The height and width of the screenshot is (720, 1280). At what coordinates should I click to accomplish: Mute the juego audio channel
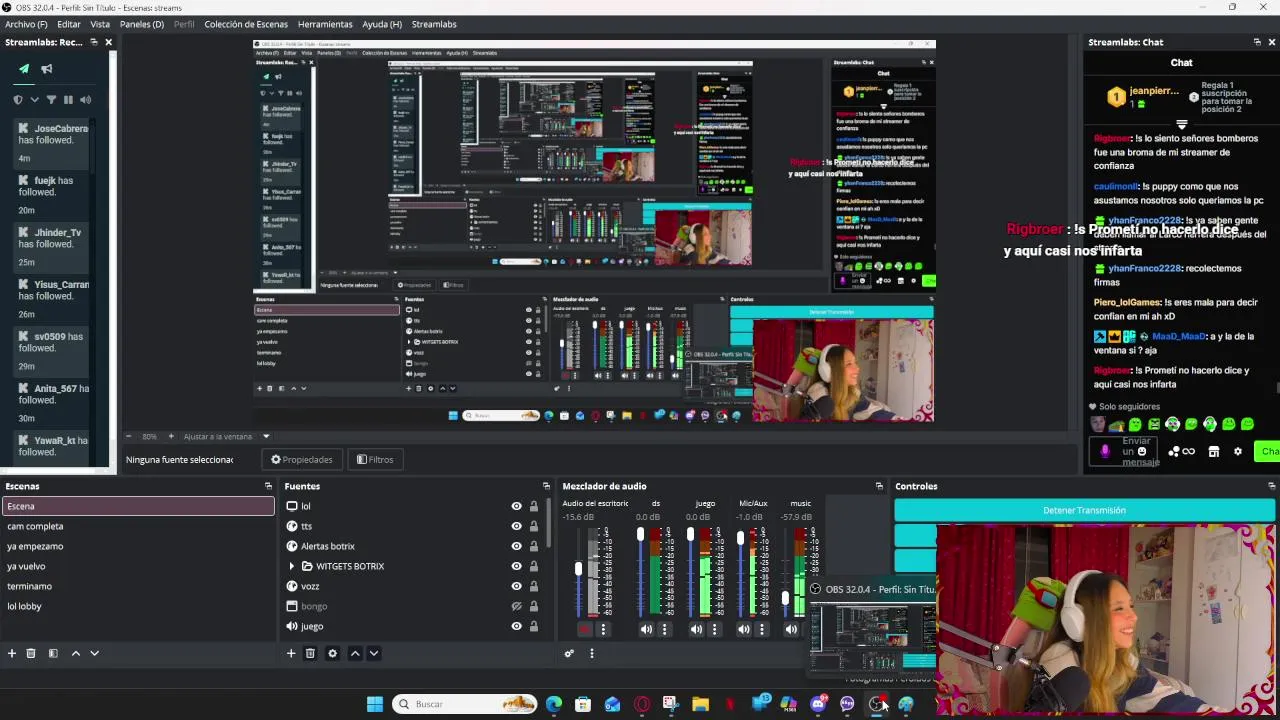pos(696,629)
